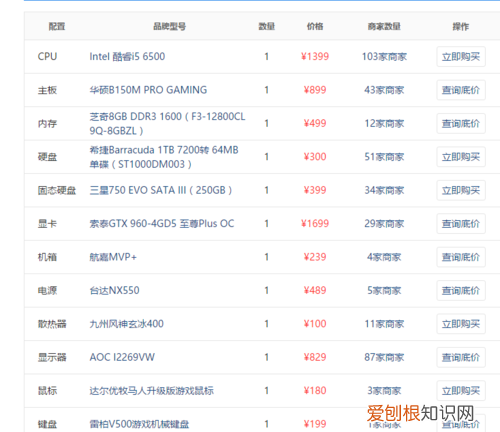The width and height of the screenshot is (500, 432).
Task: Click 立即购买 button in the 散热器 row
Action: click(461, 324)
